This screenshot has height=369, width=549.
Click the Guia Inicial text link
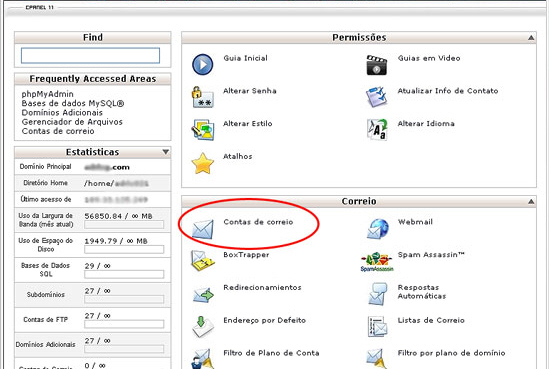tap(245, 58)
